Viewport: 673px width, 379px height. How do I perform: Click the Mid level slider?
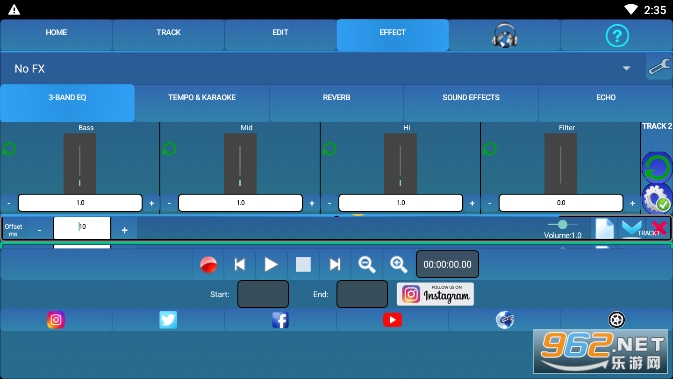(x=240, y=164)
